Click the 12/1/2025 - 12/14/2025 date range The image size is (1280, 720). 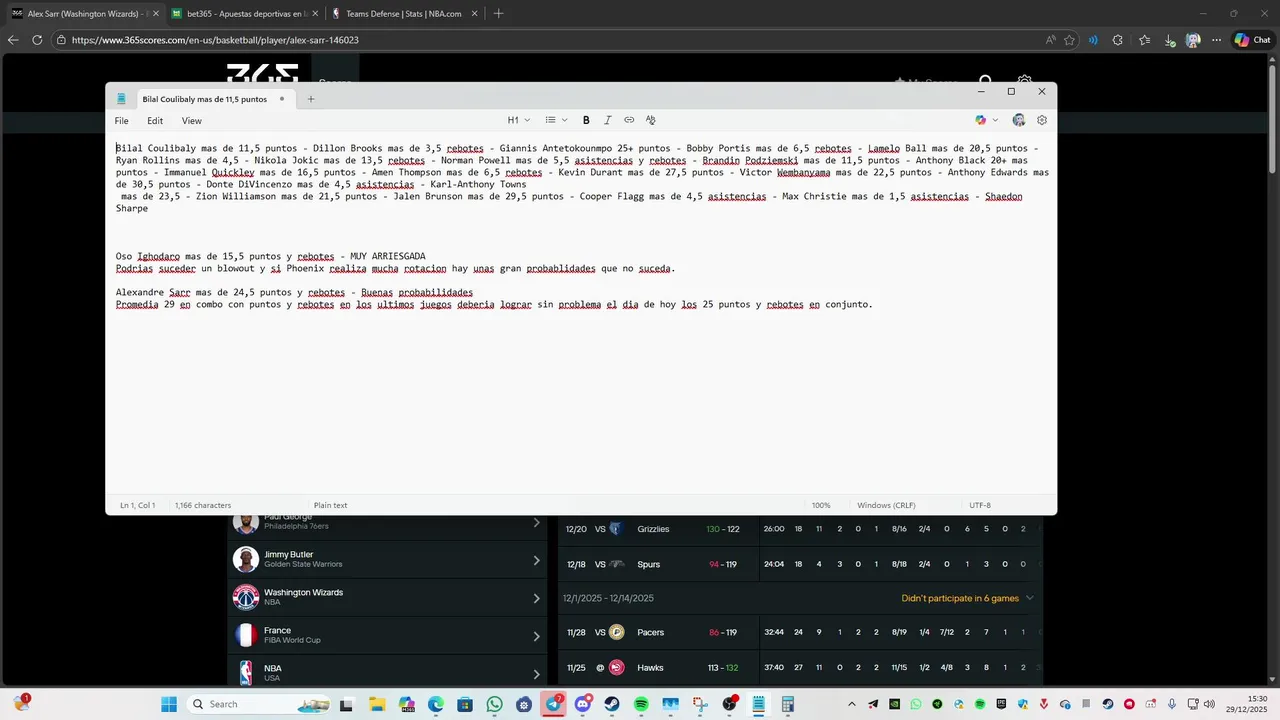click(608, 598)
